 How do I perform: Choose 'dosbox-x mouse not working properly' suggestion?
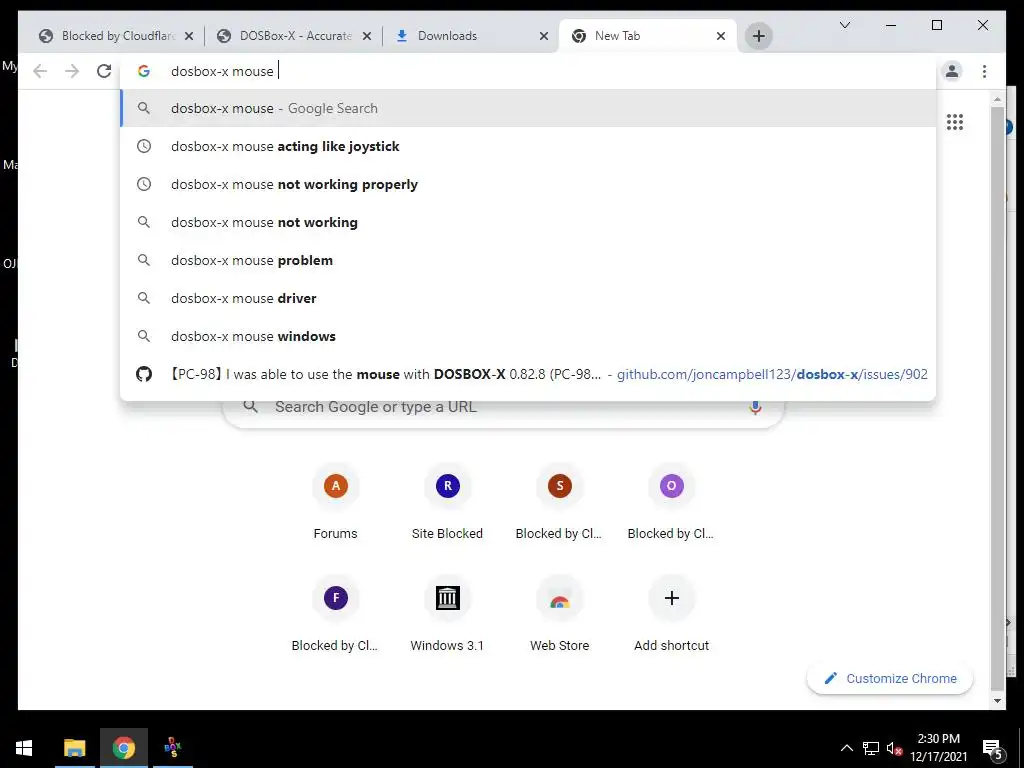coord(528,184)
